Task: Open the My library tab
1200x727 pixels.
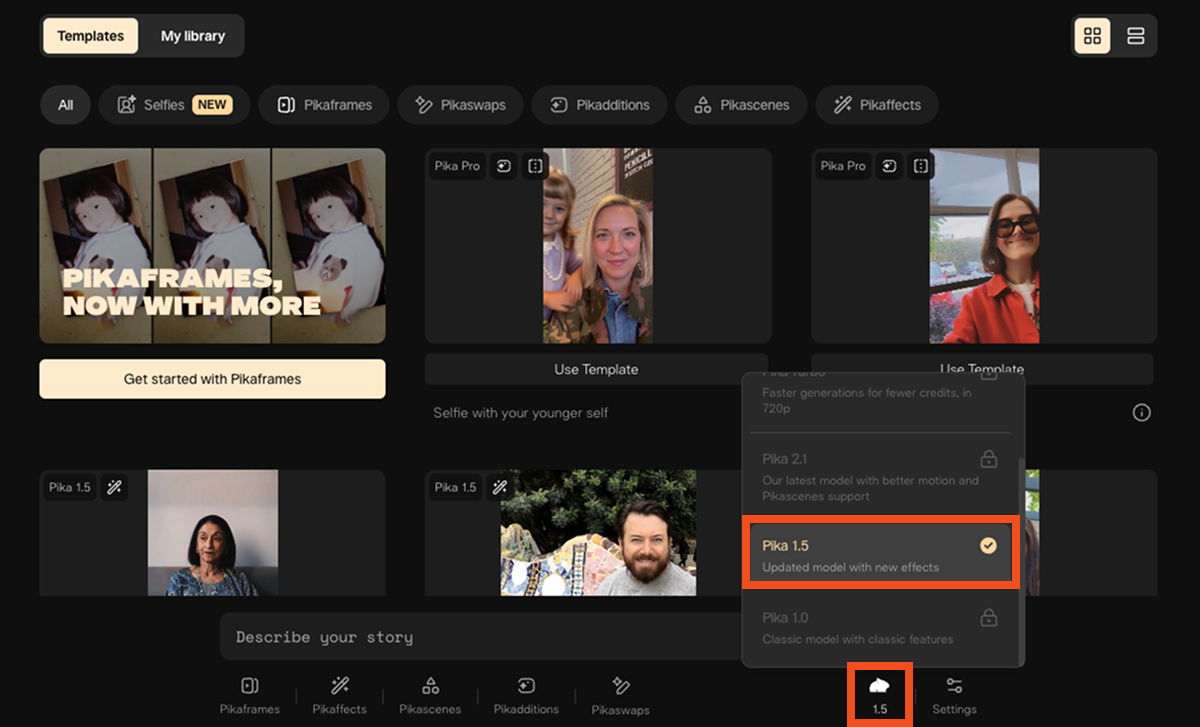Action: click(193, 36)
